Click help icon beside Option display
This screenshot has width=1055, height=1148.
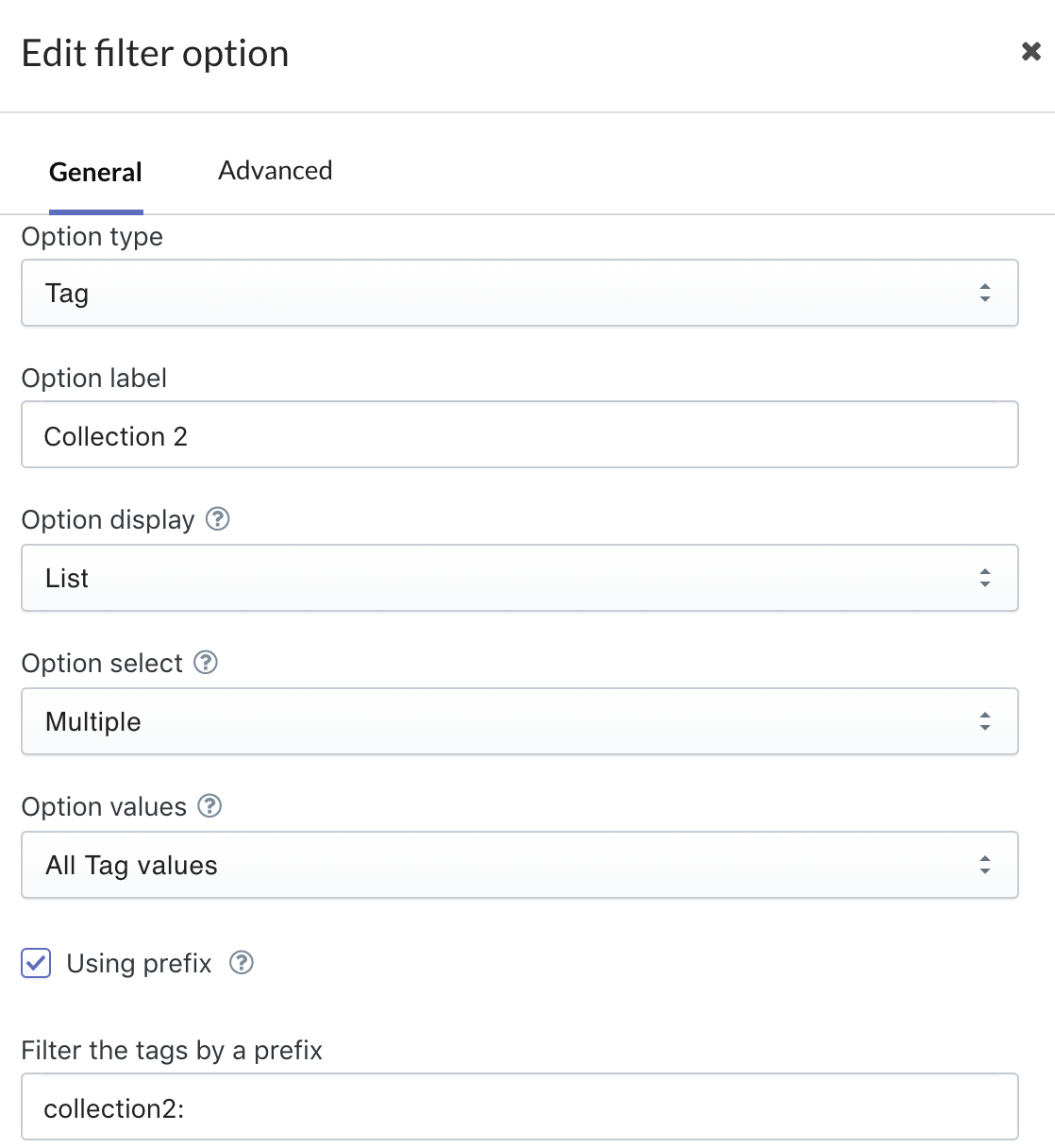(x=218, y=519)
